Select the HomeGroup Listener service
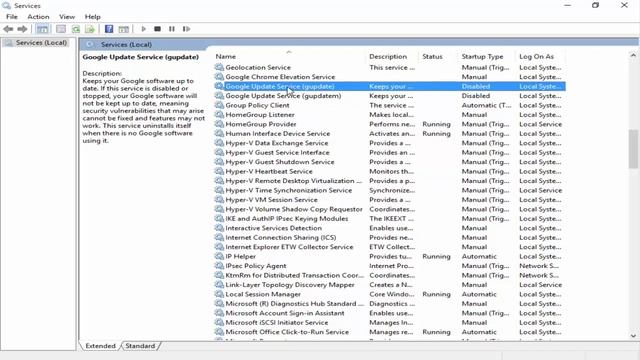The image size is (640, 360). tap(389, 115)
